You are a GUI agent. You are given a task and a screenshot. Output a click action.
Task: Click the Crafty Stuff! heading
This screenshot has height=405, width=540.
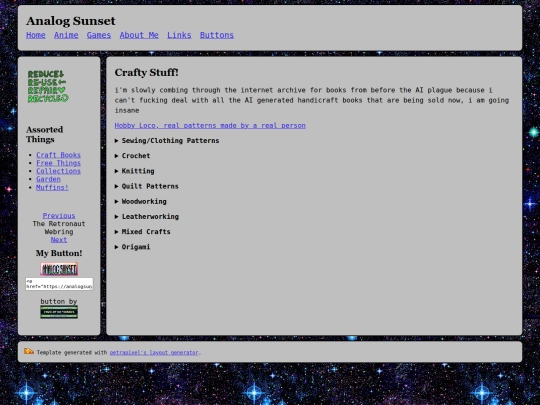tap(146, 72)
